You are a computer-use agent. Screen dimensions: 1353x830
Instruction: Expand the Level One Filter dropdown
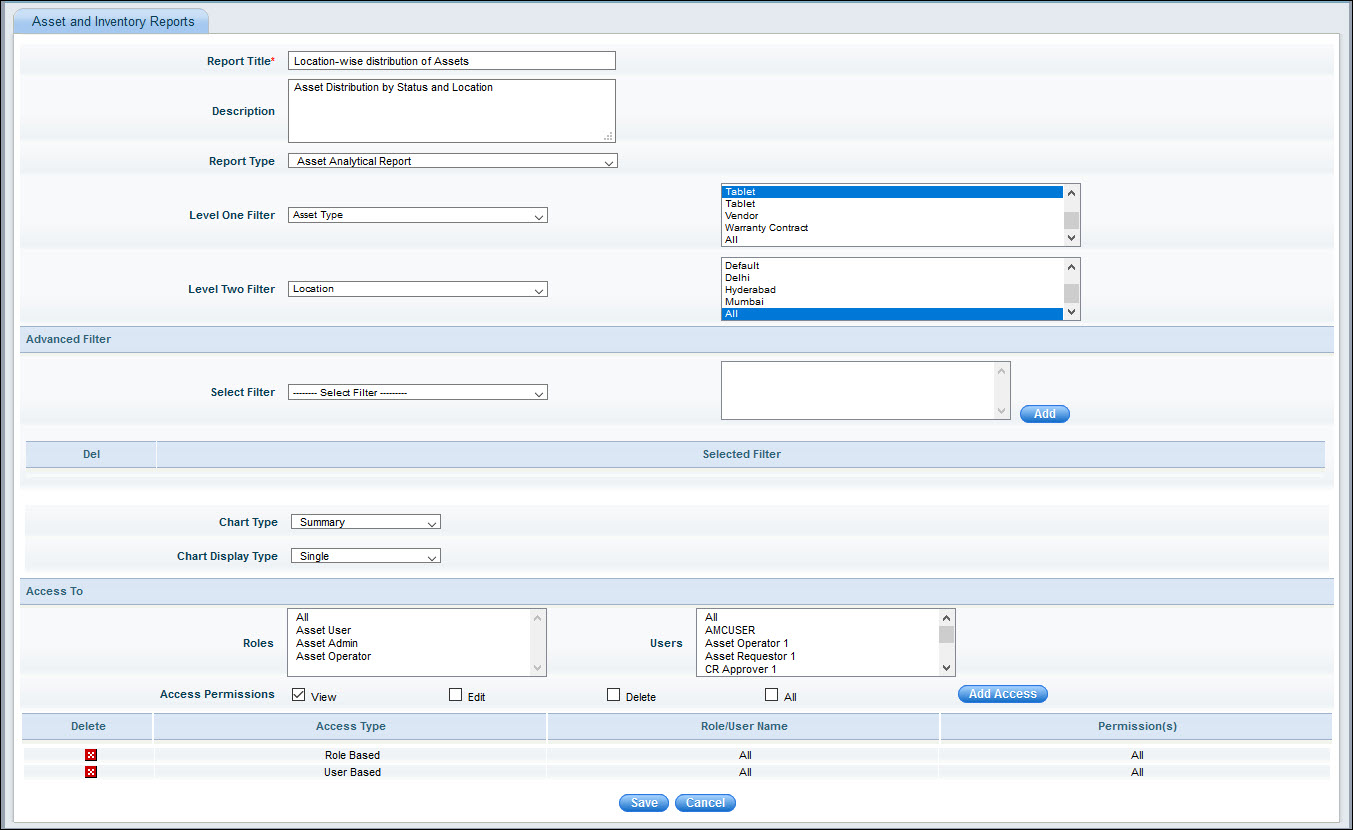(417, 215)
